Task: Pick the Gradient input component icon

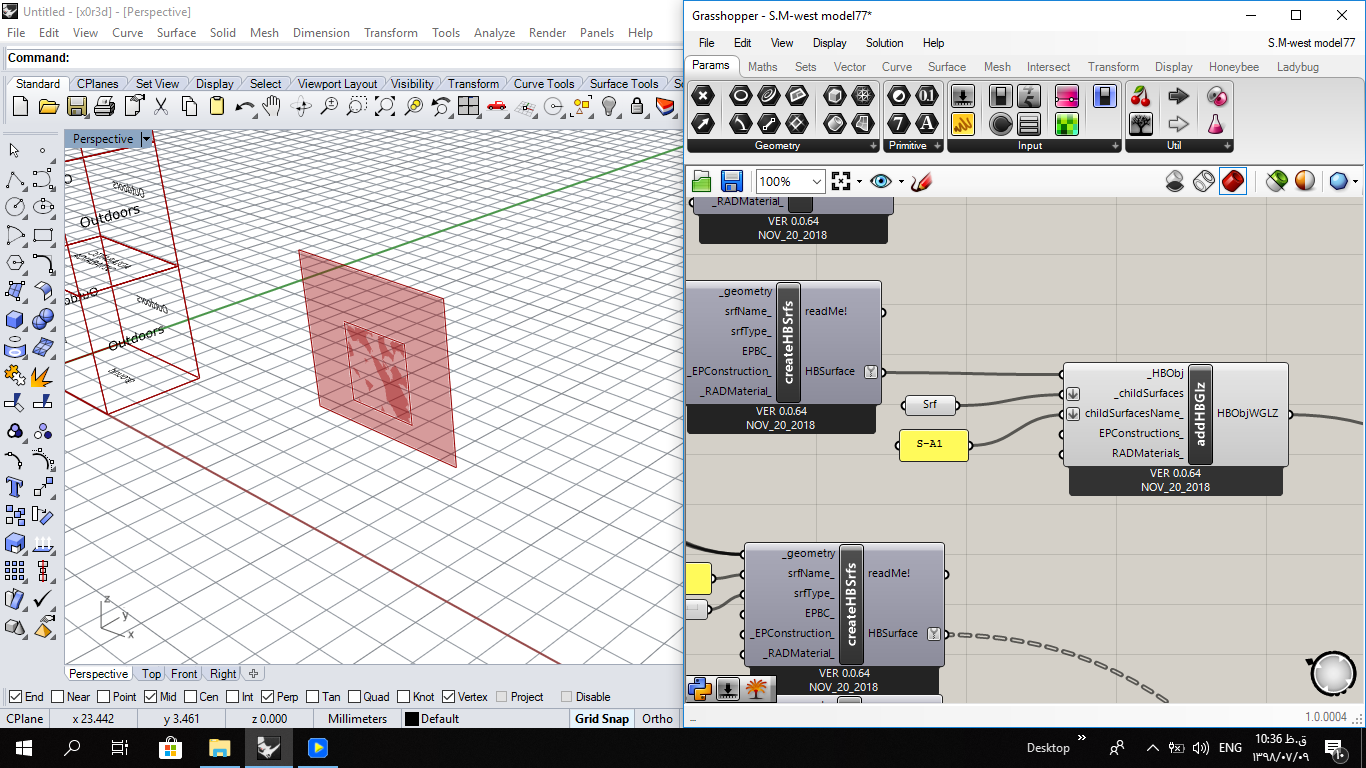Action: 1067,96
